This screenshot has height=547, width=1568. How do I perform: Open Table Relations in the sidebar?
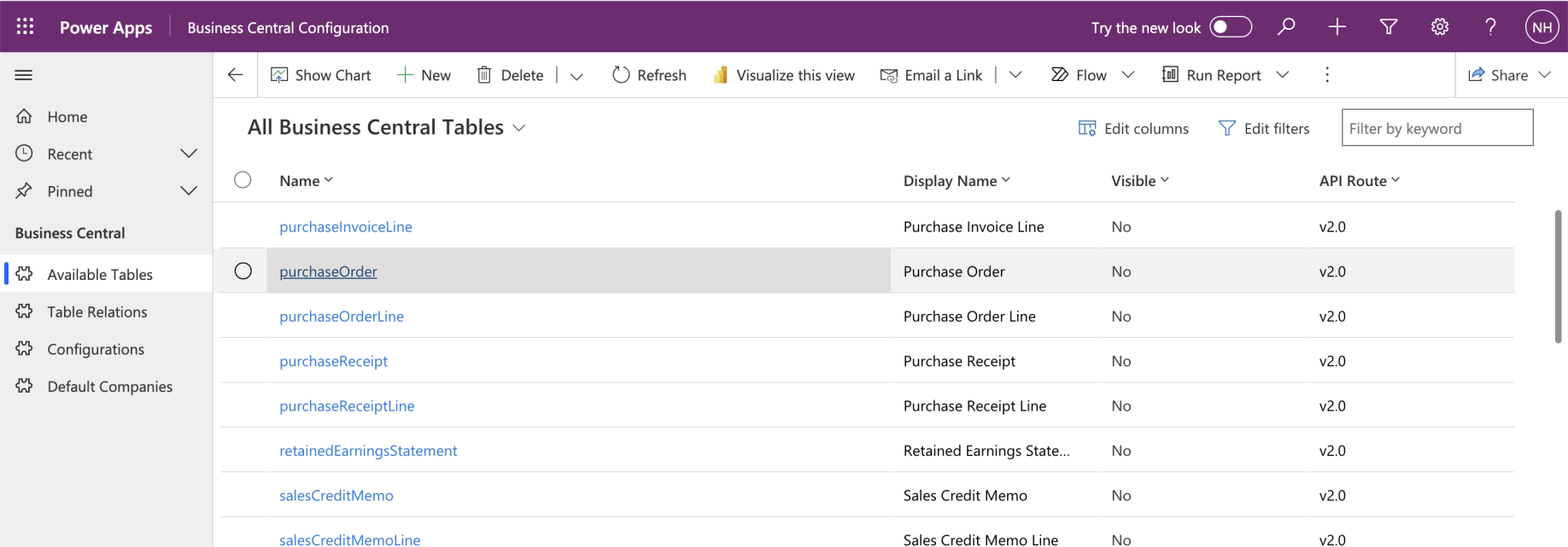[x=97, y=312]
